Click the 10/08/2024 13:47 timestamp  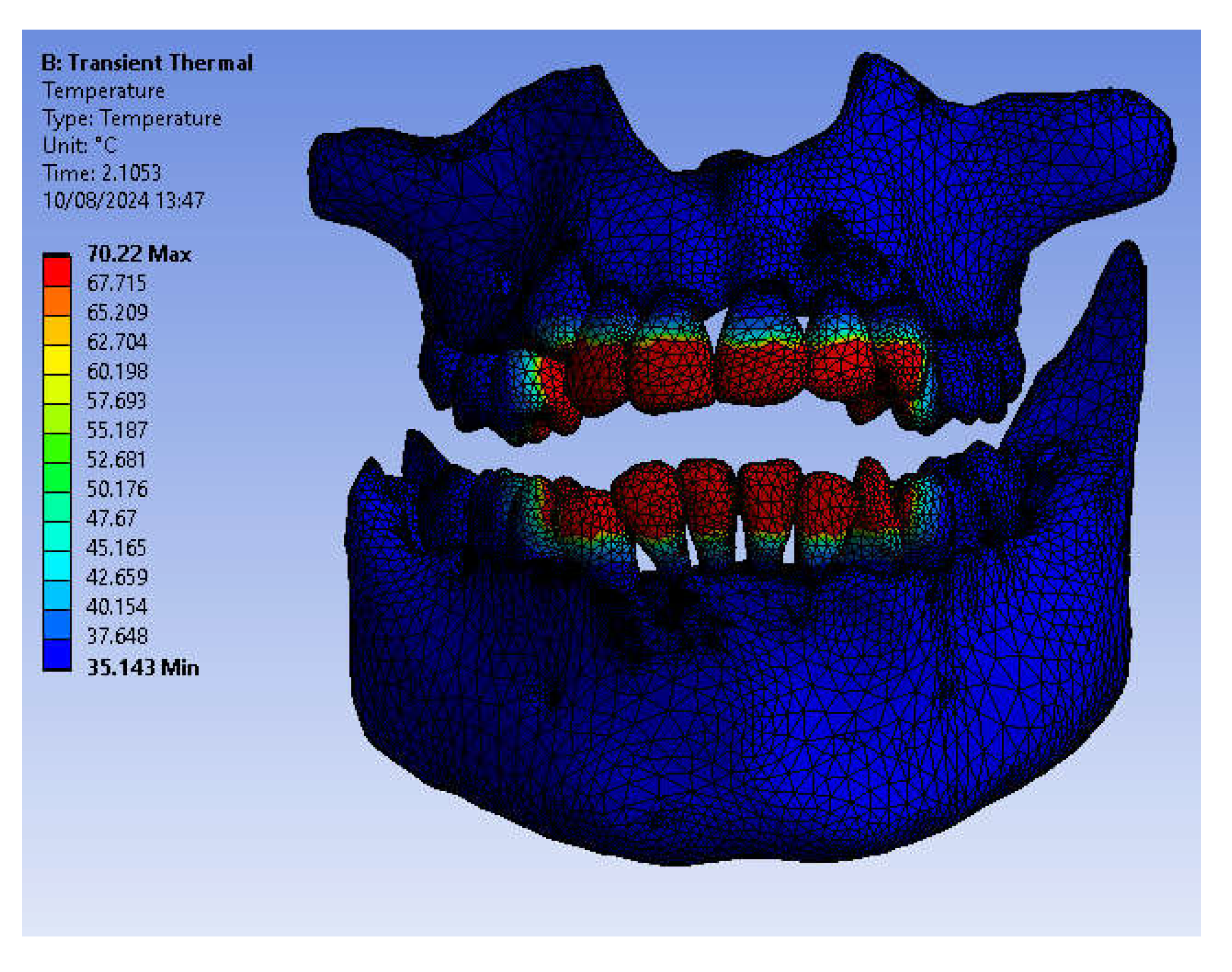pyautogui.click(x=123, y=200)
